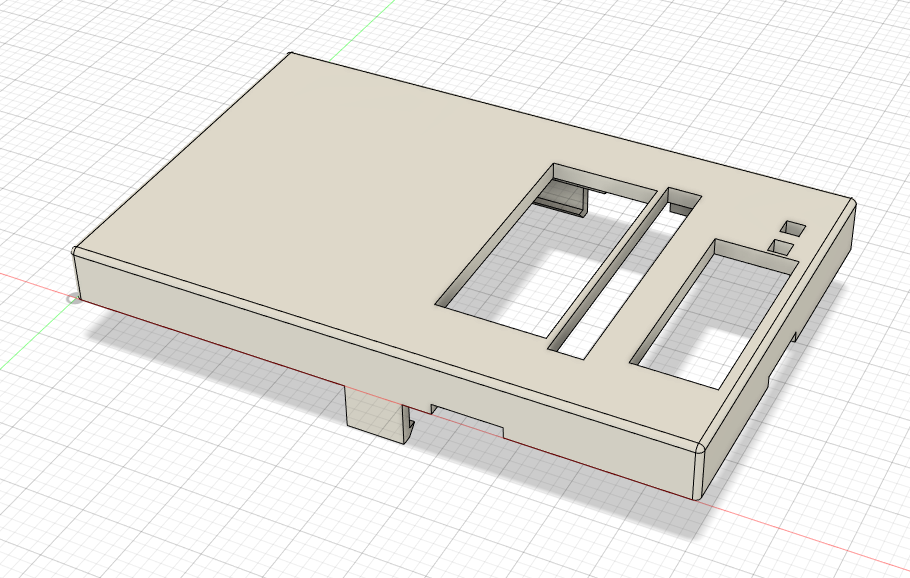Select the upper small square hole
Image resolution: width=910 pixels, height=578 pixels.
pyautogui.click(x=793, y=229)
